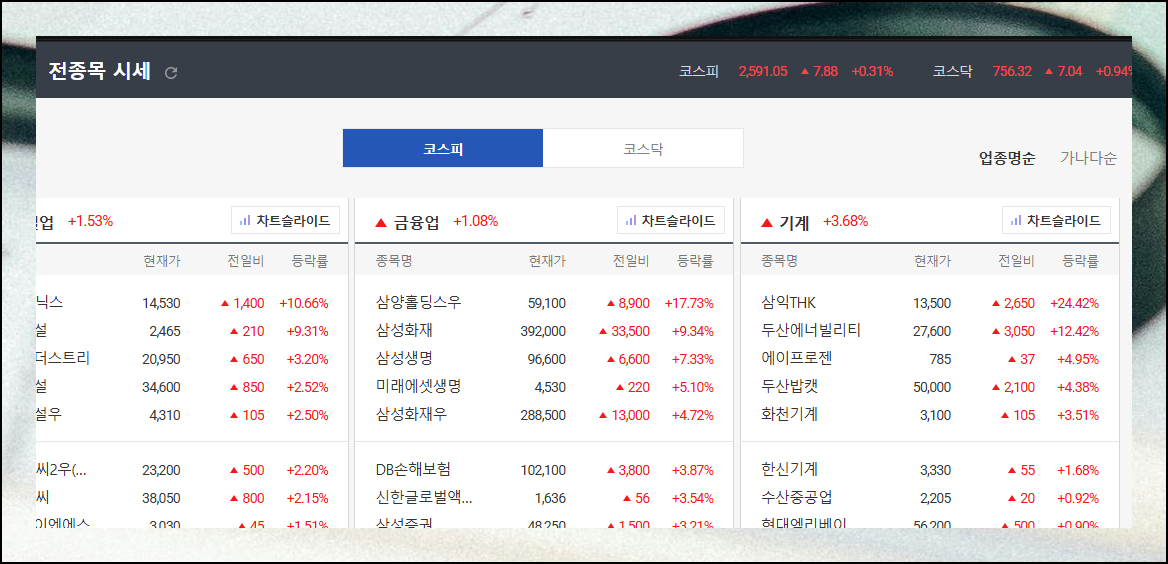Image resolution: width=1168 pixels, height=564 pixels.
Task: Sort by 가나다순
Action: (1088, 158)
